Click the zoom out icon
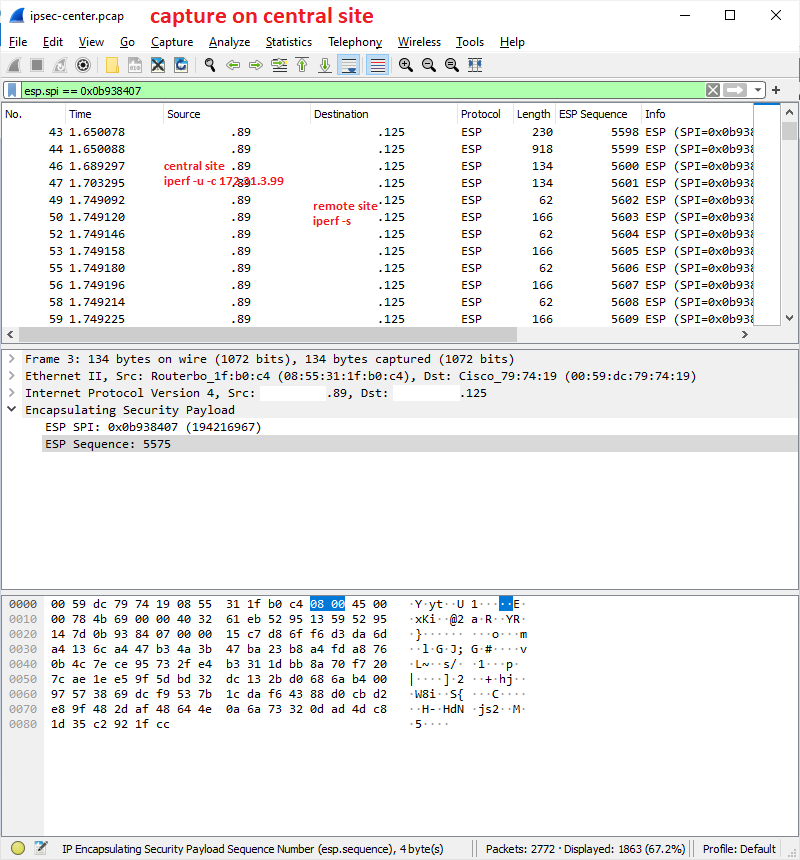This screenshot has height=860, width=800. [429, 65]
